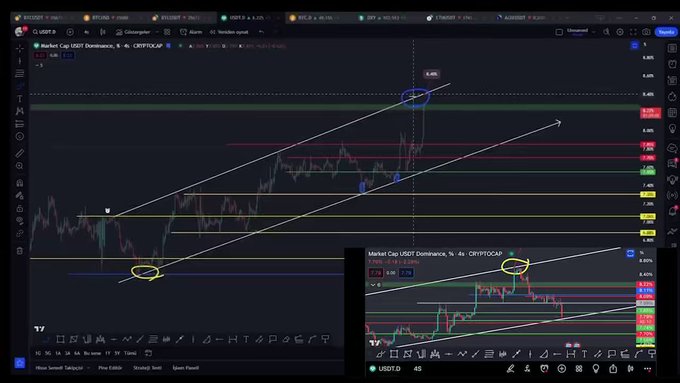Select the zoom in tool in left sidebar
Screen dimensions: 680x383
(x=20, y=166)
